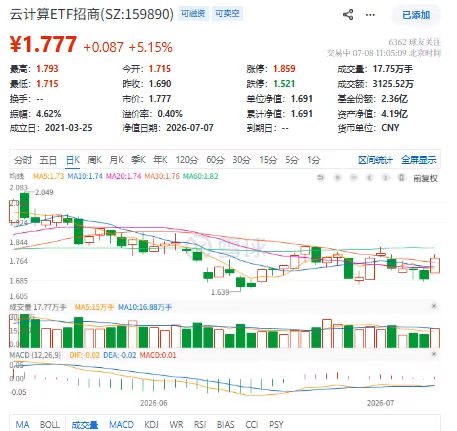Select the 日K chart tab
This screenshot has height=431, width=457.
73,160
